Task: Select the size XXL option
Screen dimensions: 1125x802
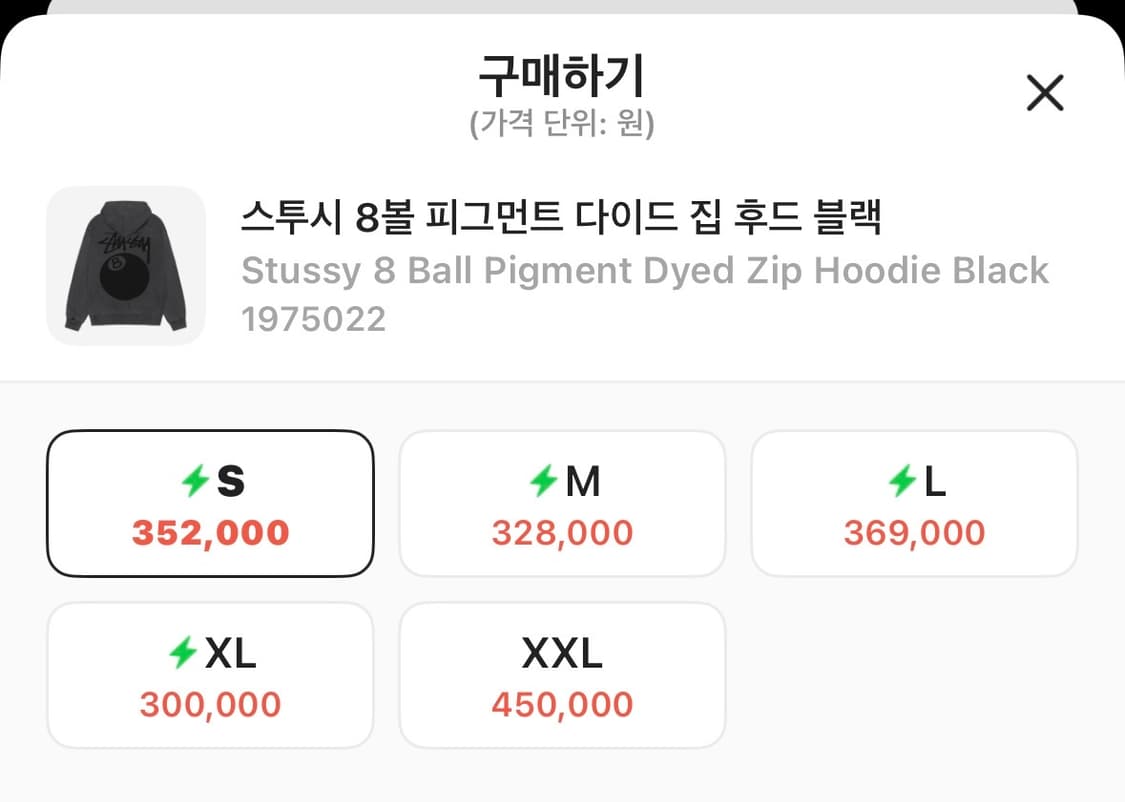Action: pos(562,674)
